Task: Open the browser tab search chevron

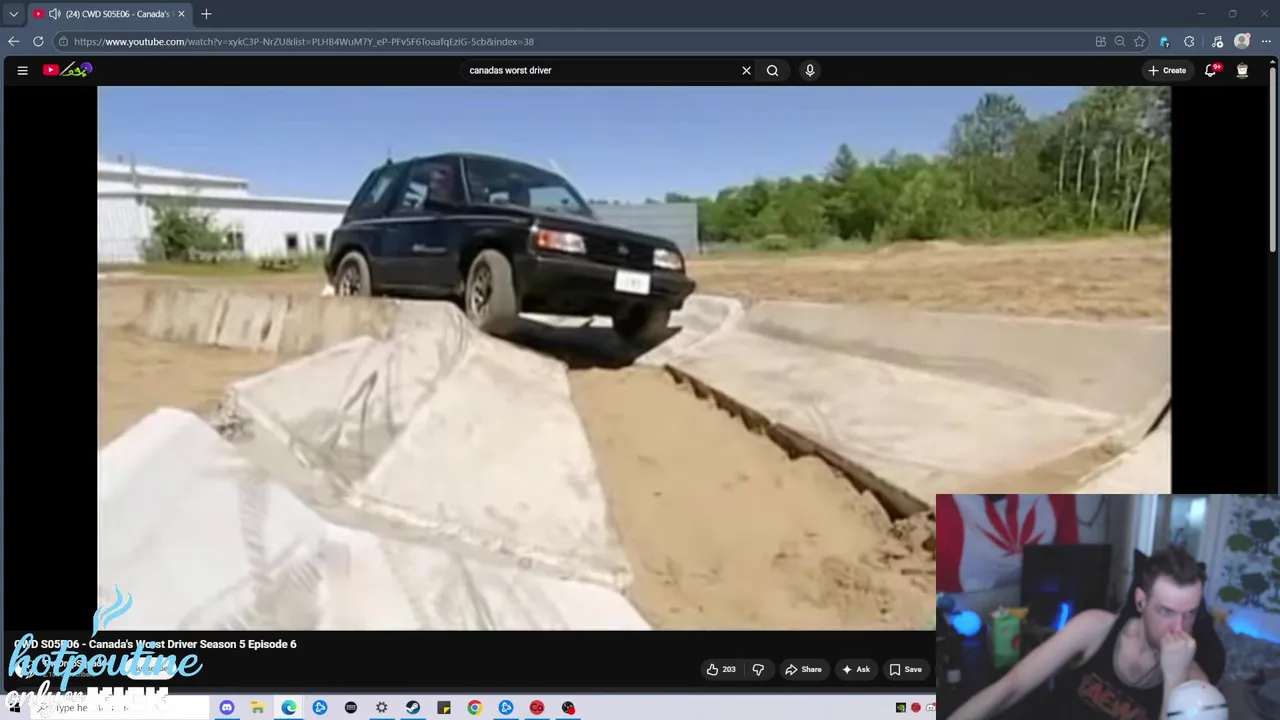Action: coord(13,14)
